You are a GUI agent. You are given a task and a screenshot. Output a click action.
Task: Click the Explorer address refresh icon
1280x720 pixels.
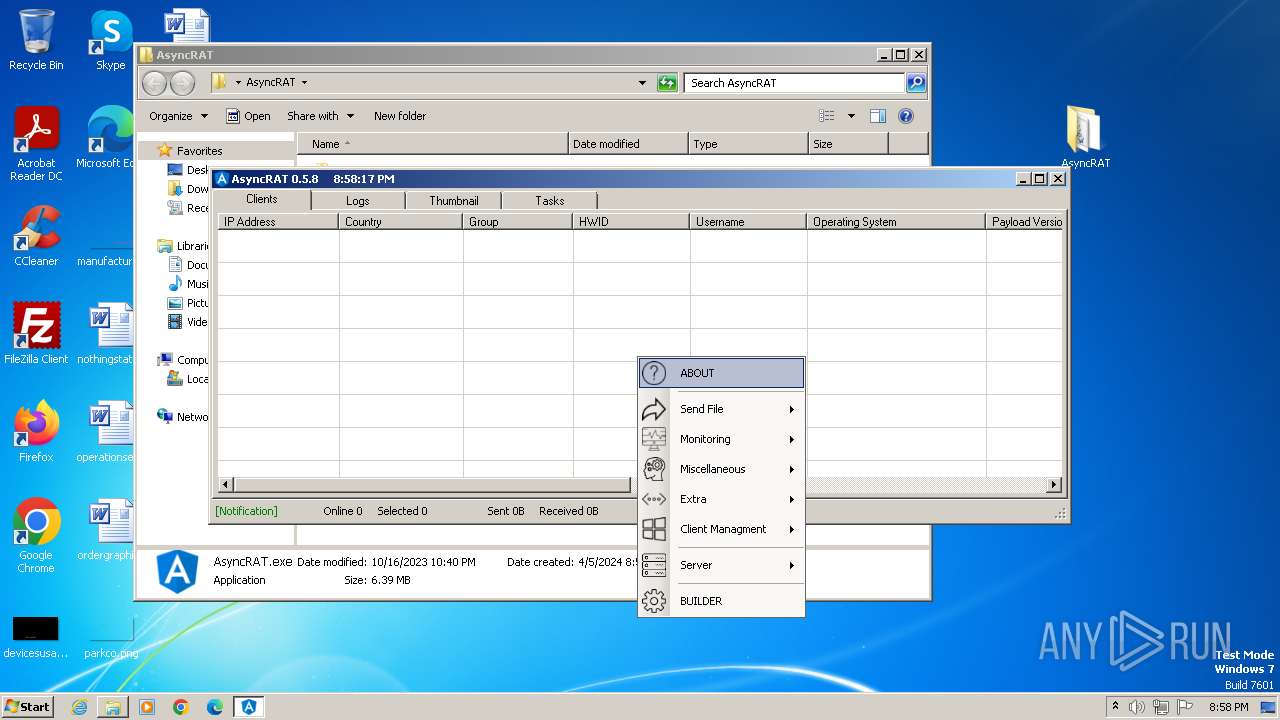pyautogui.click(x=667, y=83)
